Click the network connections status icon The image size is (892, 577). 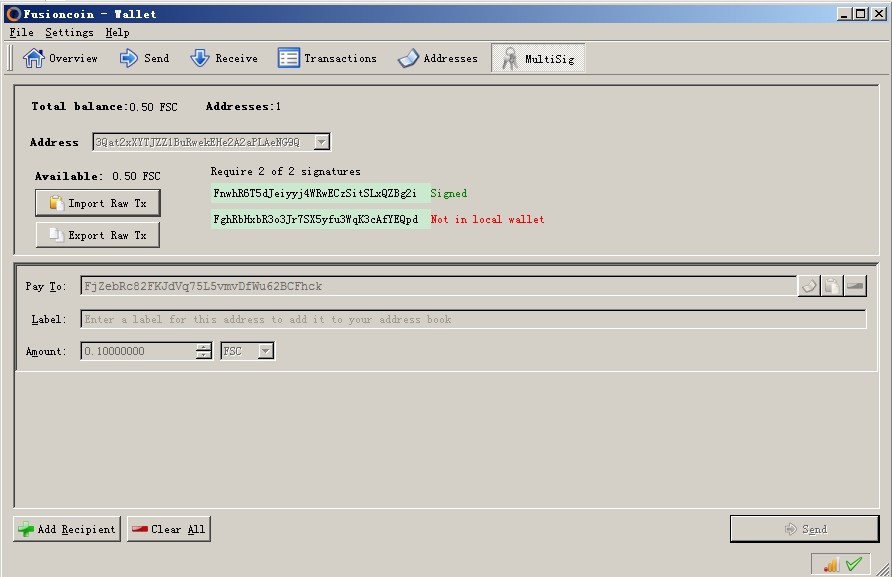point(831,565)
